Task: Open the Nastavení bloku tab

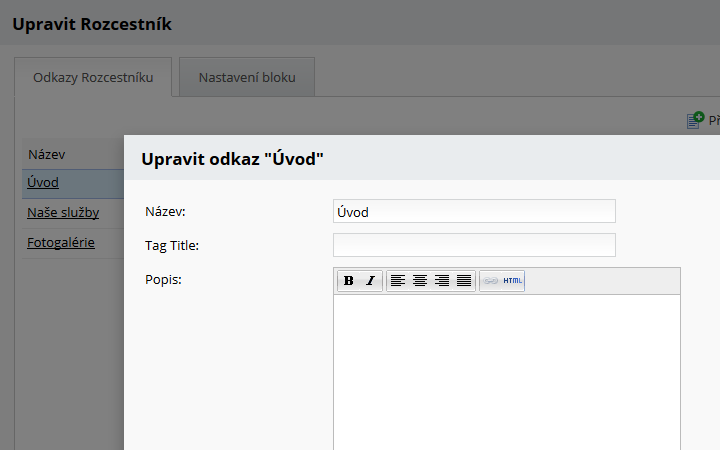Action: click(247, 77)
